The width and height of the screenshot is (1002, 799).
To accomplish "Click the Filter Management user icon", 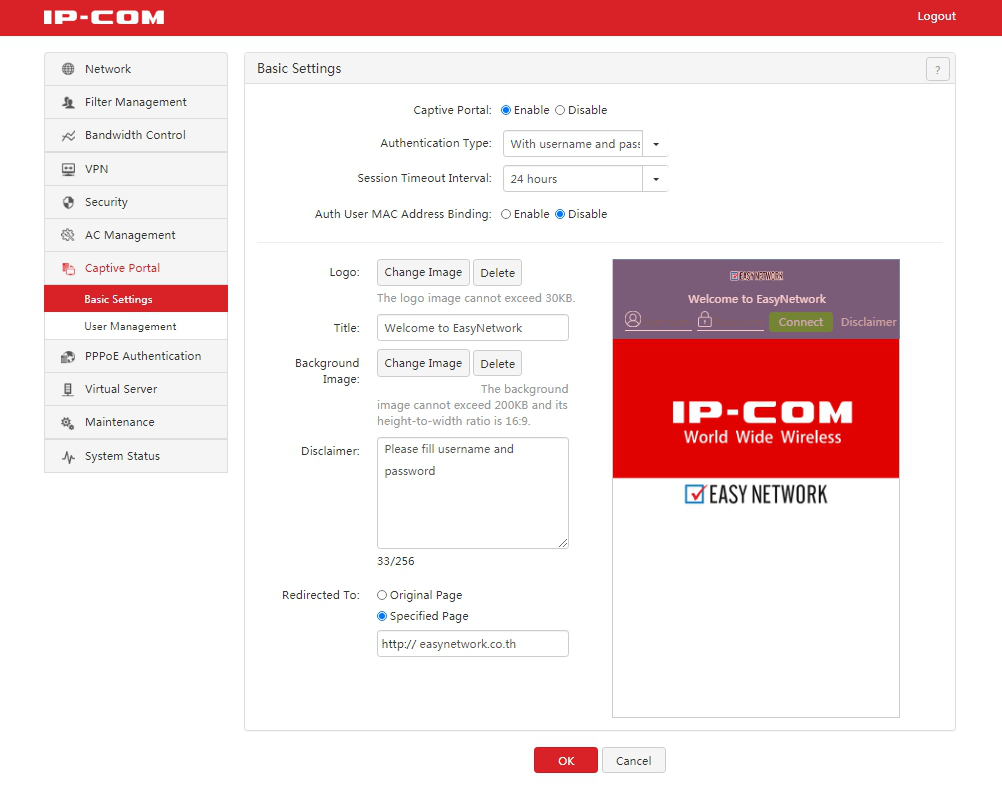I will tap(68, 102).
